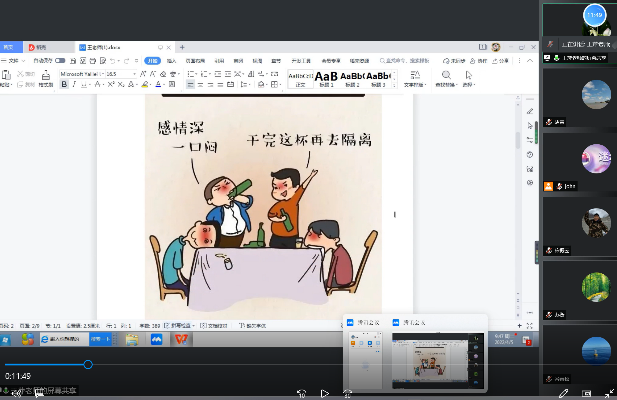Click the pen tool in right sidebar
Image resolution: width=617 pixels, height=400 pixels.
[530, 110]
